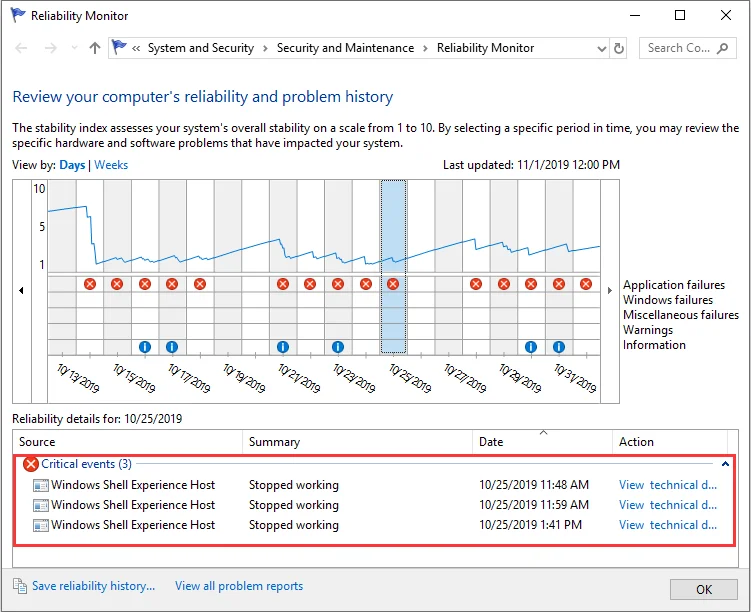
Task: Open the recent locations dropdown arrow
Action: (x=74, y=48)
